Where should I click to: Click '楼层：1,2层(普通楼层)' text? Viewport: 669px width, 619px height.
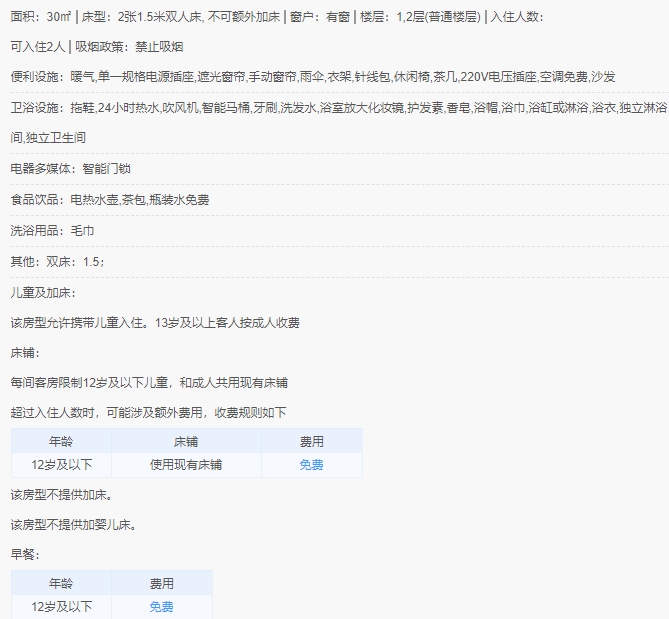click(x=420, y=17)
